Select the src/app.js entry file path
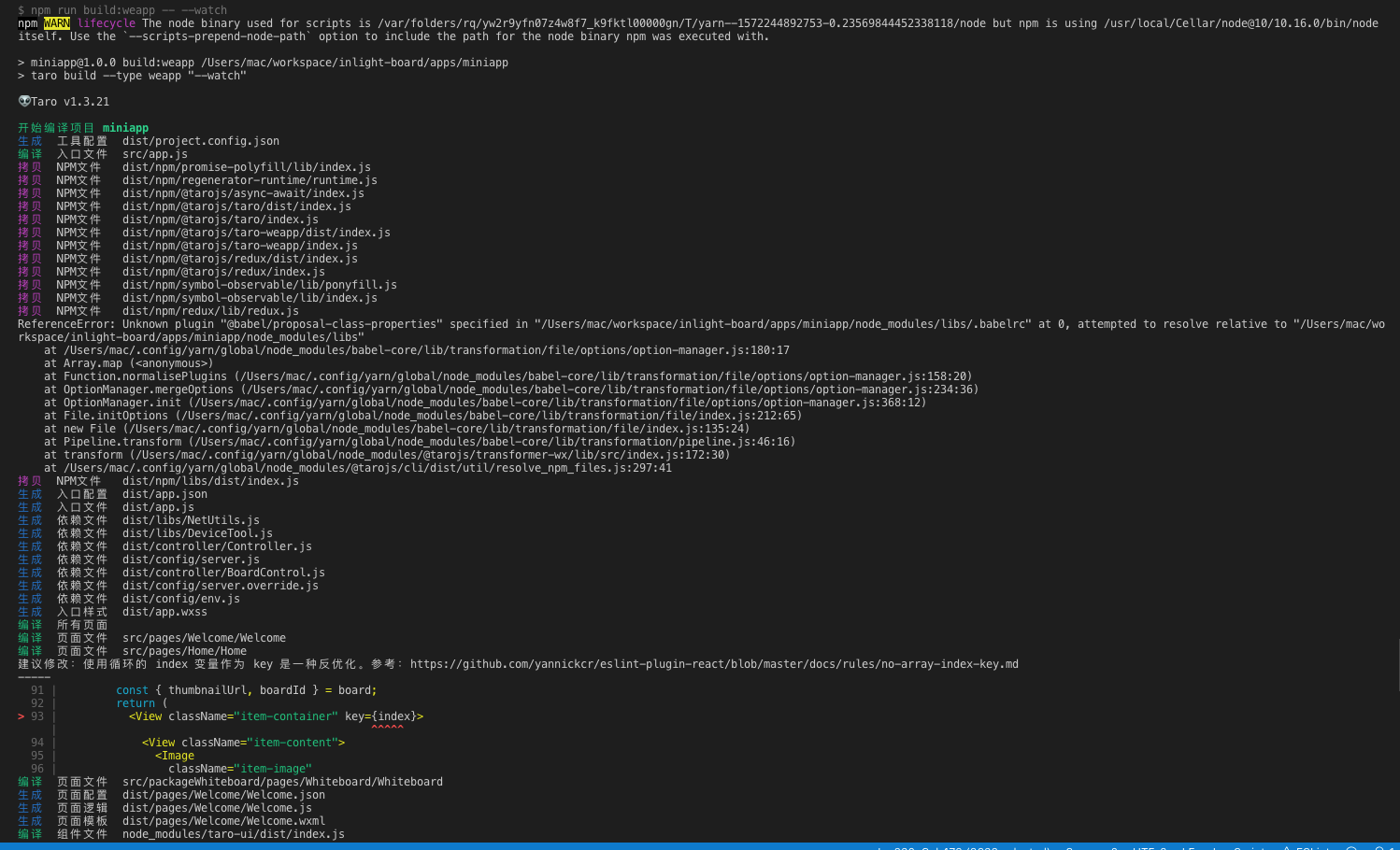 (155, 154)
